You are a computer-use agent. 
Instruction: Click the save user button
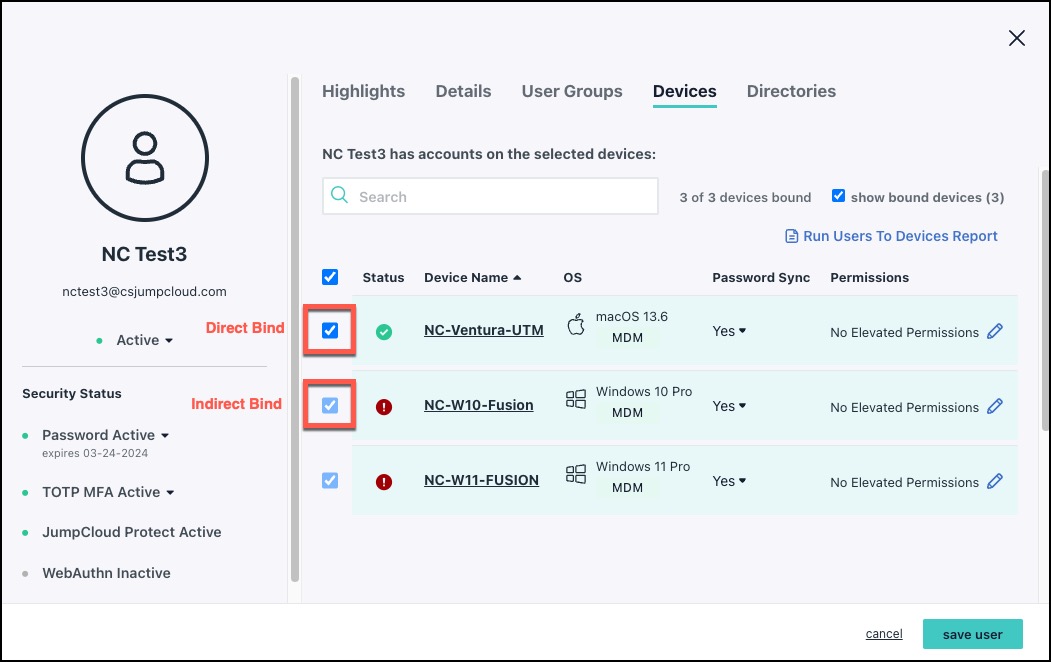click(x=972, y=634)
